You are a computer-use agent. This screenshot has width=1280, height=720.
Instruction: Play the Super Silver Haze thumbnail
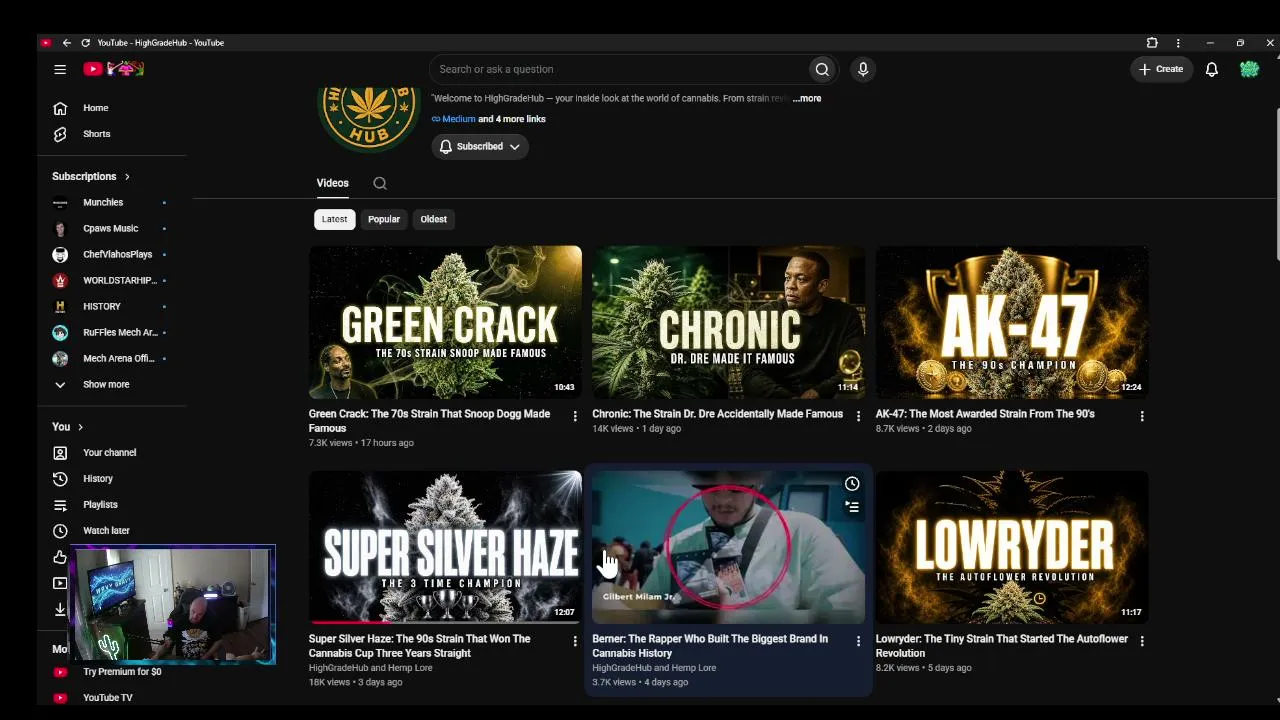(x=445, y=547)
